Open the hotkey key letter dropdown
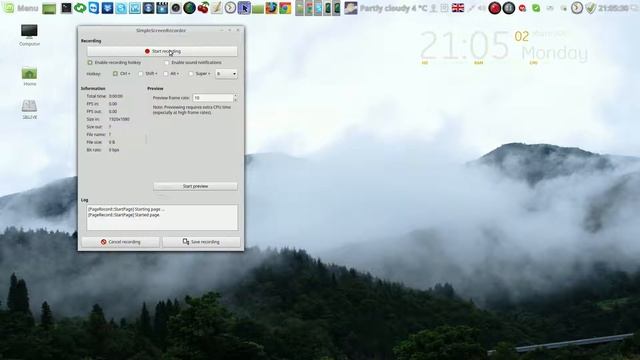Image resolution: width=640 pixels, height=360 pixels. (226, 74)
